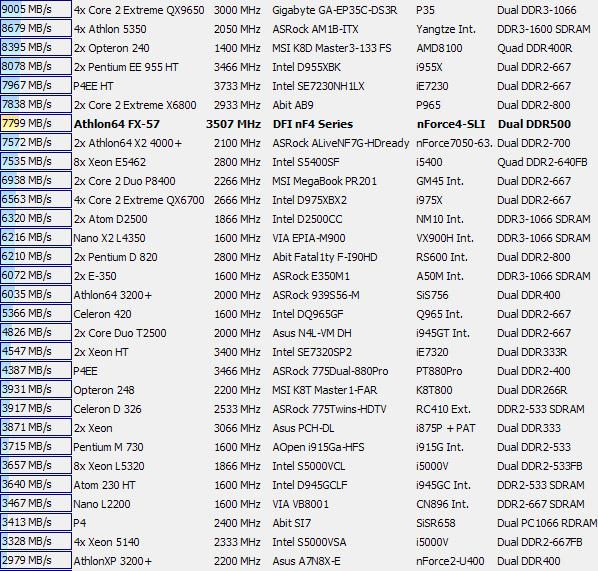This screenshot has width=598, height=571.
Task: Select the 2x Pentium EE 955 HT row
Action: click(299, 67)
